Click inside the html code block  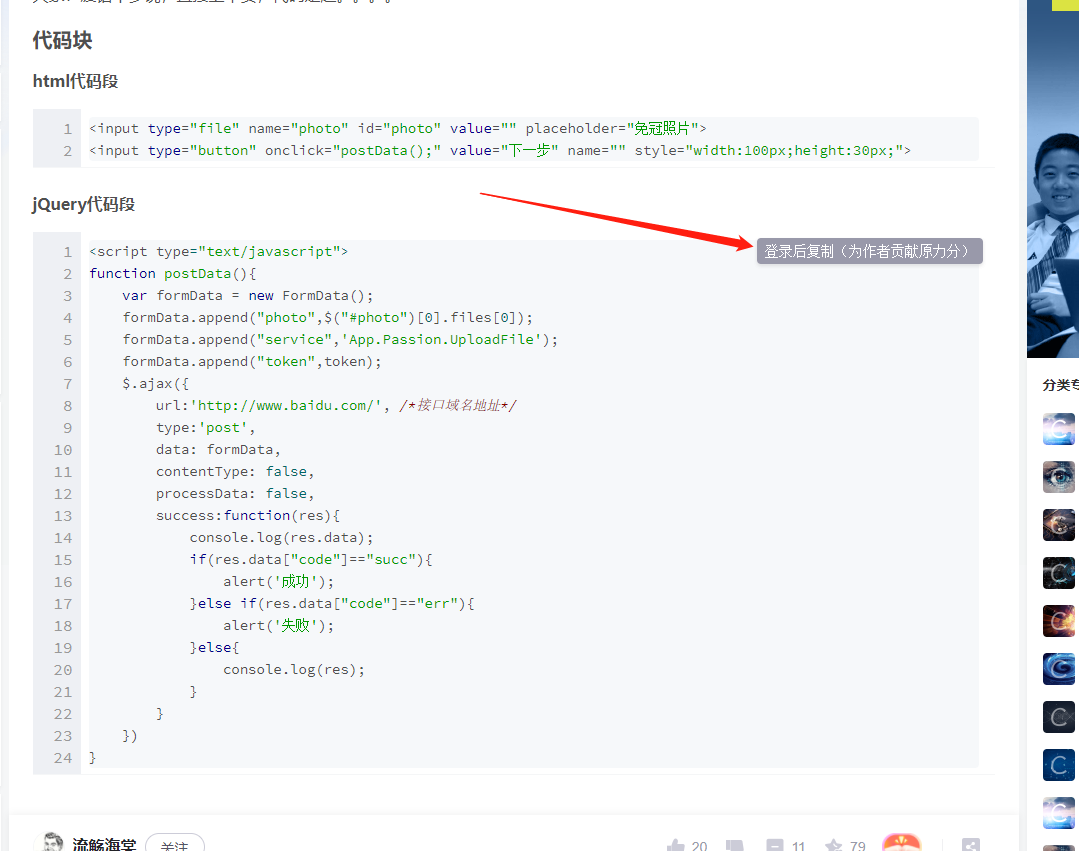coord(500,139)
